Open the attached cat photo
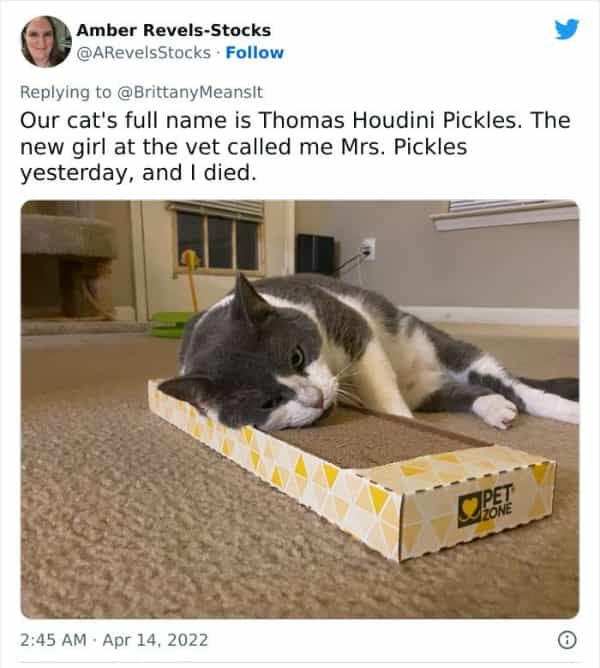 [300, 409]
